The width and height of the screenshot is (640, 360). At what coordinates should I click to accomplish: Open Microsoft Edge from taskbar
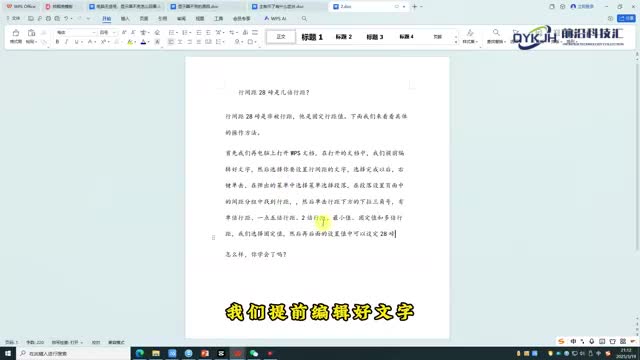(140, 353)
